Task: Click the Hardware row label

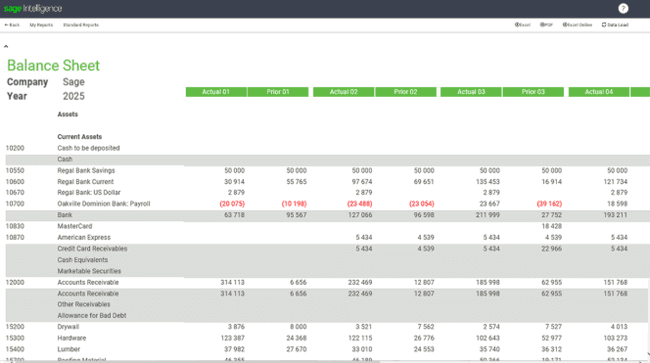Action: pyautogui.click(x=71, y=338)
